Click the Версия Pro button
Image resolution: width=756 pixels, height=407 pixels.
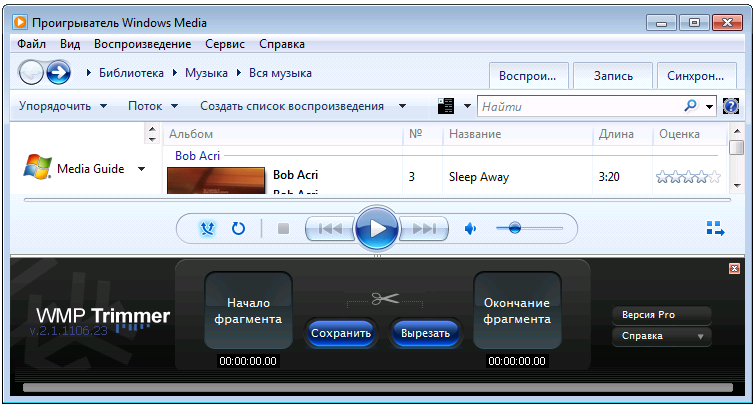(662, 315)
